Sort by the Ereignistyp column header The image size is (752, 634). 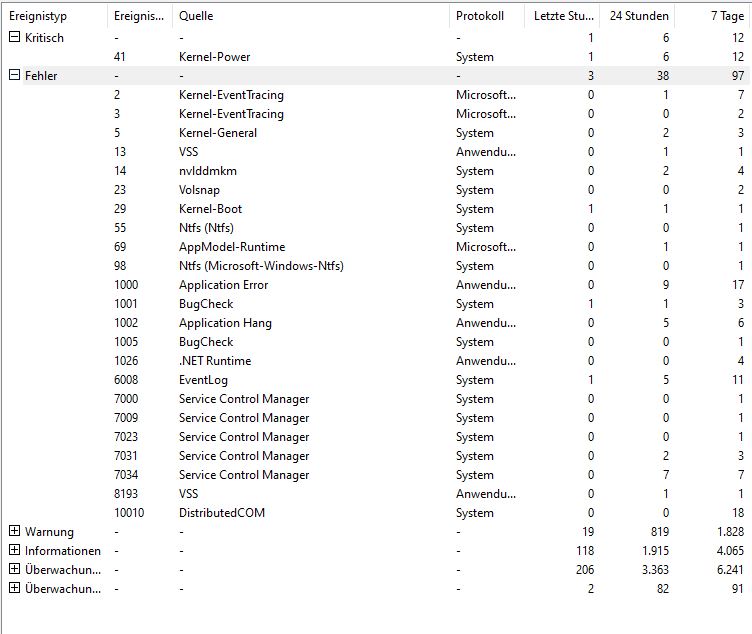(x=55, y=16)
